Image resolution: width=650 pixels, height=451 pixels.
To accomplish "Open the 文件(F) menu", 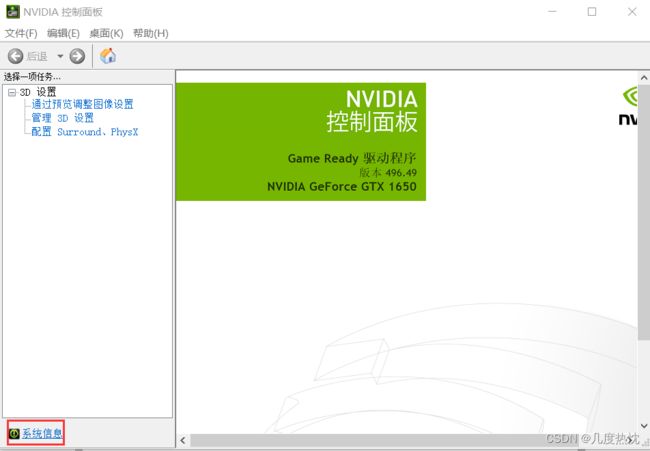I will click(x=21, y=33).
